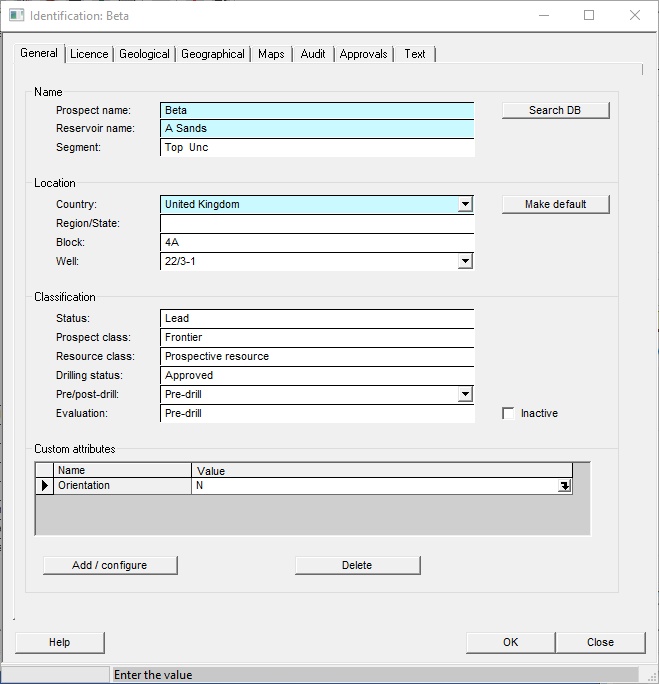Click the Prospect name field
659x684 pixels.
(x=317, y=110)
